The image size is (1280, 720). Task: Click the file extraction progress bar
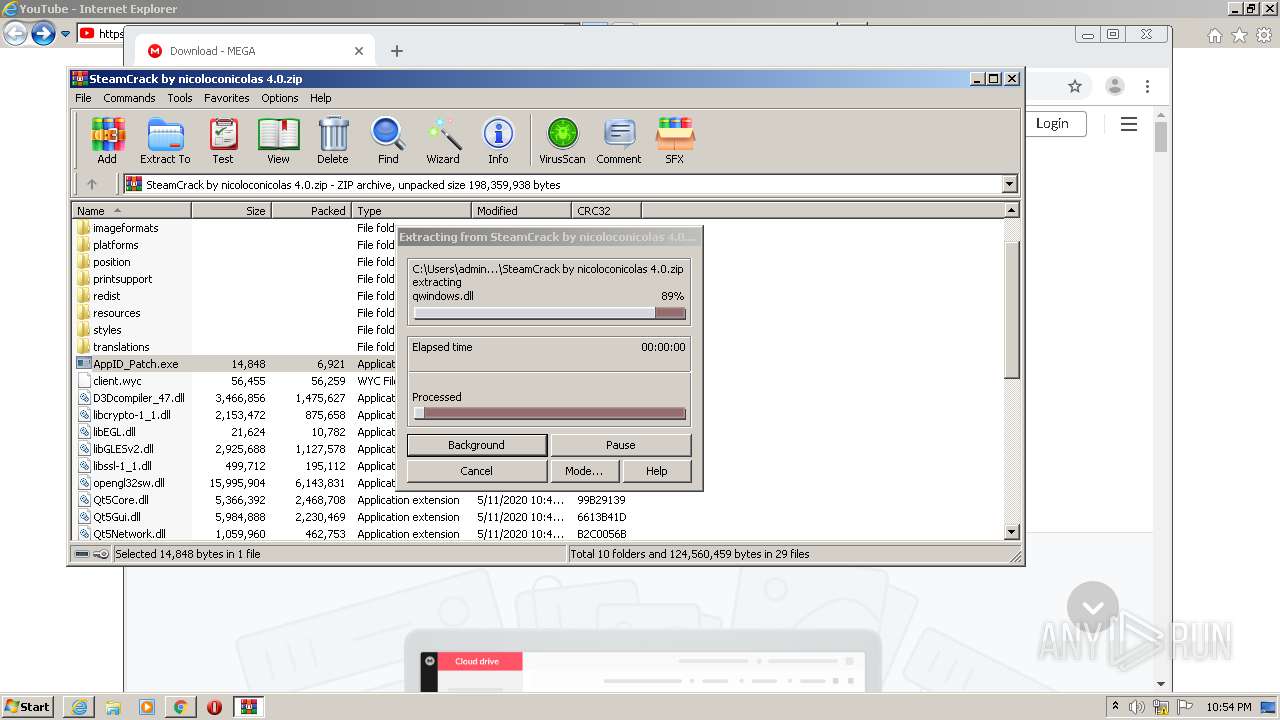pos(549,313)
